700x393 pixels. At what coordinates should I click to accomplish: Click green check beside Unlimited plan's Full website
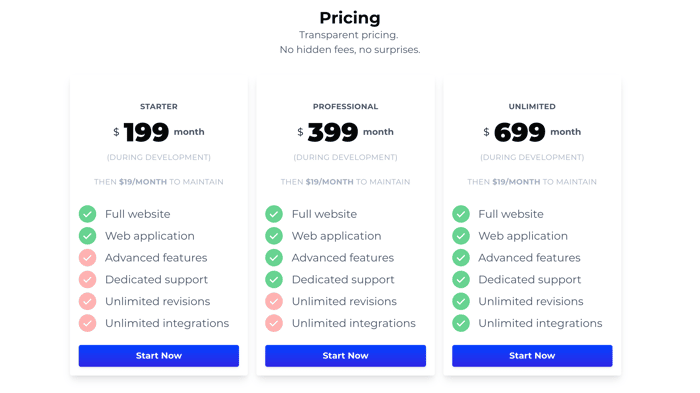click(461, 214)
